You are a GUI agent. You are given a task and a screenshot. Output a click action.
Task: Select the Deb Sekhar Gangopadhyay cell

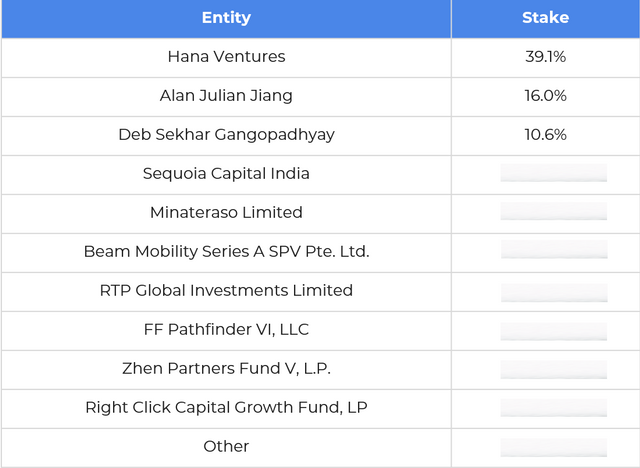click(226, 135)
